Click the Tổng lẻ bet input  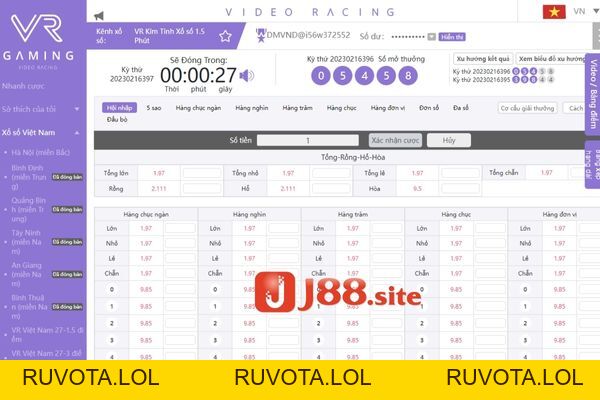click(x=460, y=173)
